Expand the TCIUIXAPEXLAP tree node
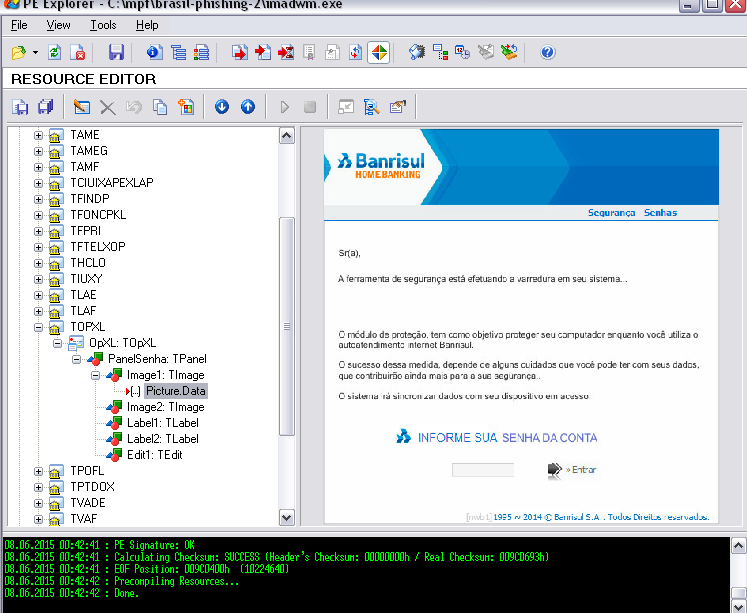Image resolution: width=747 pixels, height=613 pixels. 39,183
